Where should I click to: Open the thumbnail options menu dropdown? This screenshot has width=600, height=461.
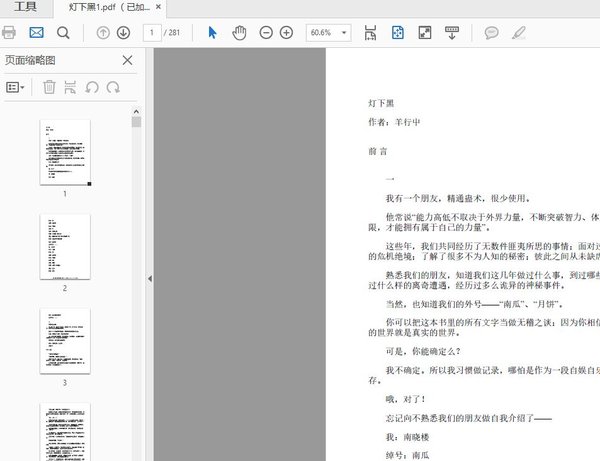tap(15, 88)
